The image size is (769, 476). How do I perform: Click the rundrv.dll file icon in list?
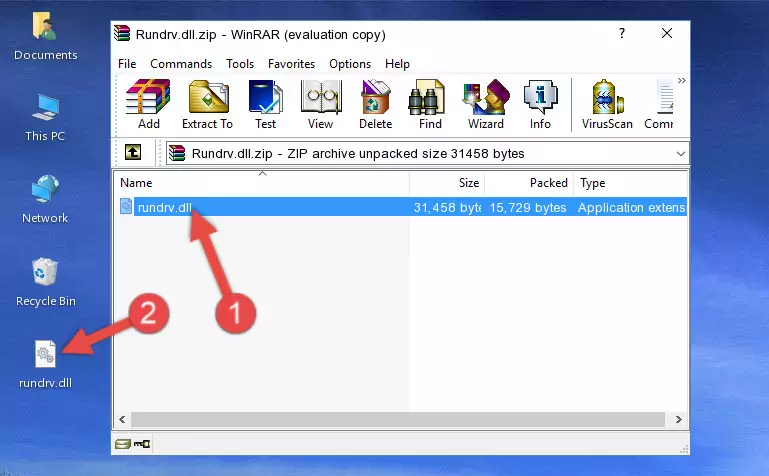point(126,206)
